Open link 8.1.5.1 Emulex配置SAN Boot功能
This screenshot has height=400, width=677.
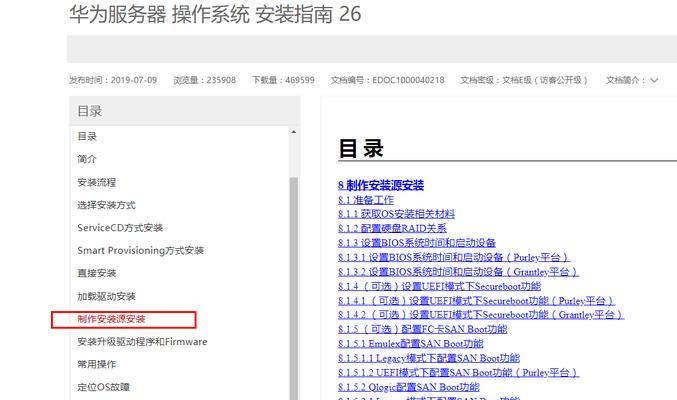click(411, 344)
